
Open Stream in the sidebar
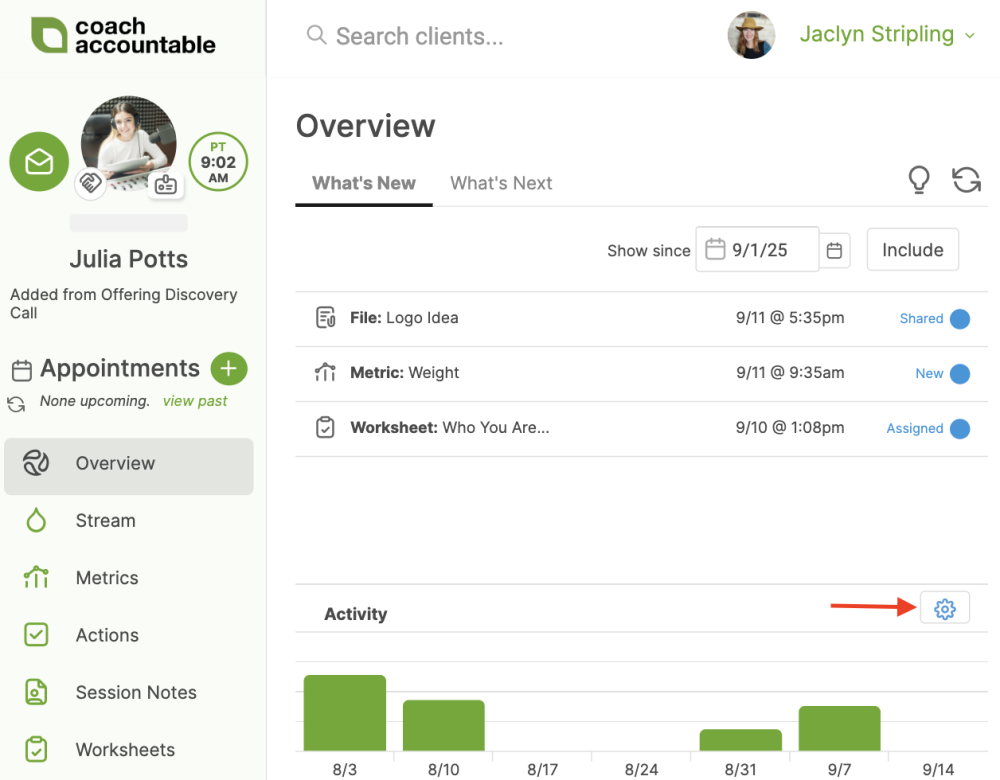pos(105,521)
